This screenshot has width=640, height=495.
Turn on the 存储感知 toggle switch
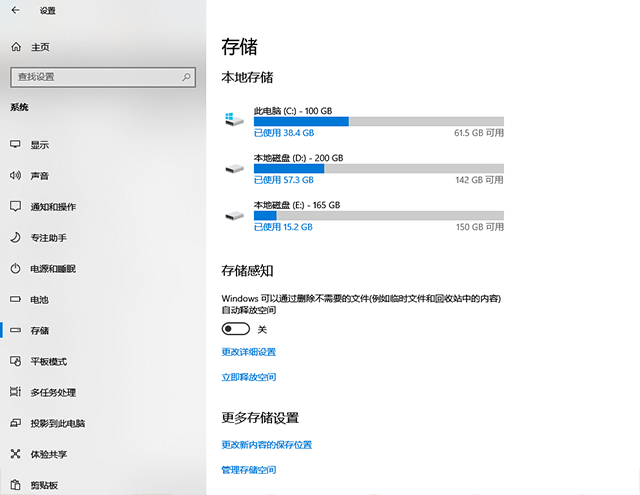[236, 329]
